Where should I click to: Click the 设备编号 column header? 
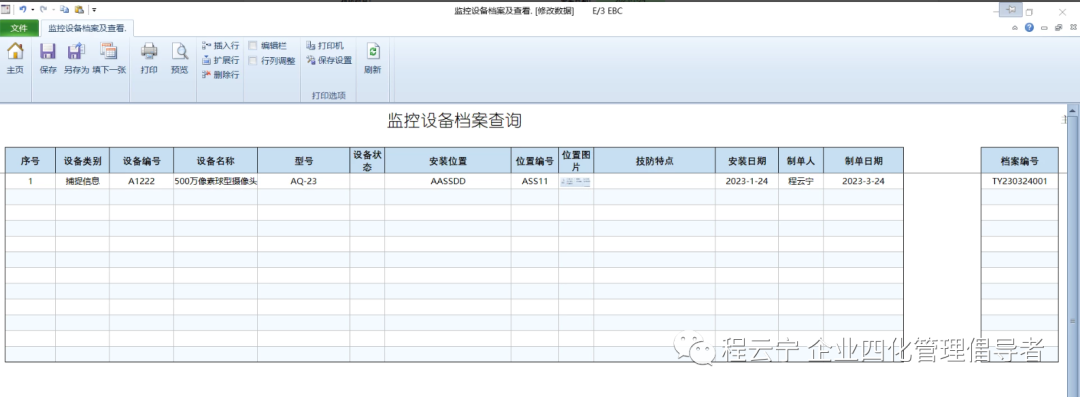(142, 161)
